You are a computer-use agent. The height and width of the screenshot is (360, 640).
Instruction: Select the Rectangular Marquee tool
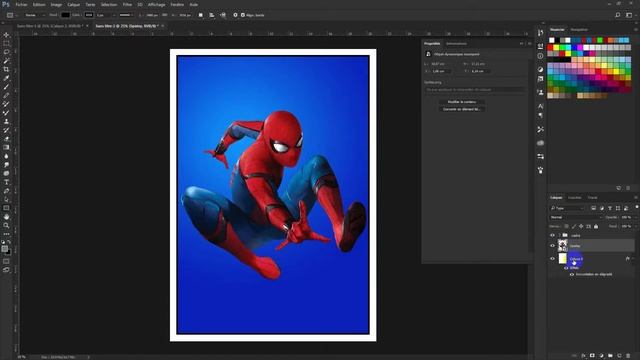[7, 43]
